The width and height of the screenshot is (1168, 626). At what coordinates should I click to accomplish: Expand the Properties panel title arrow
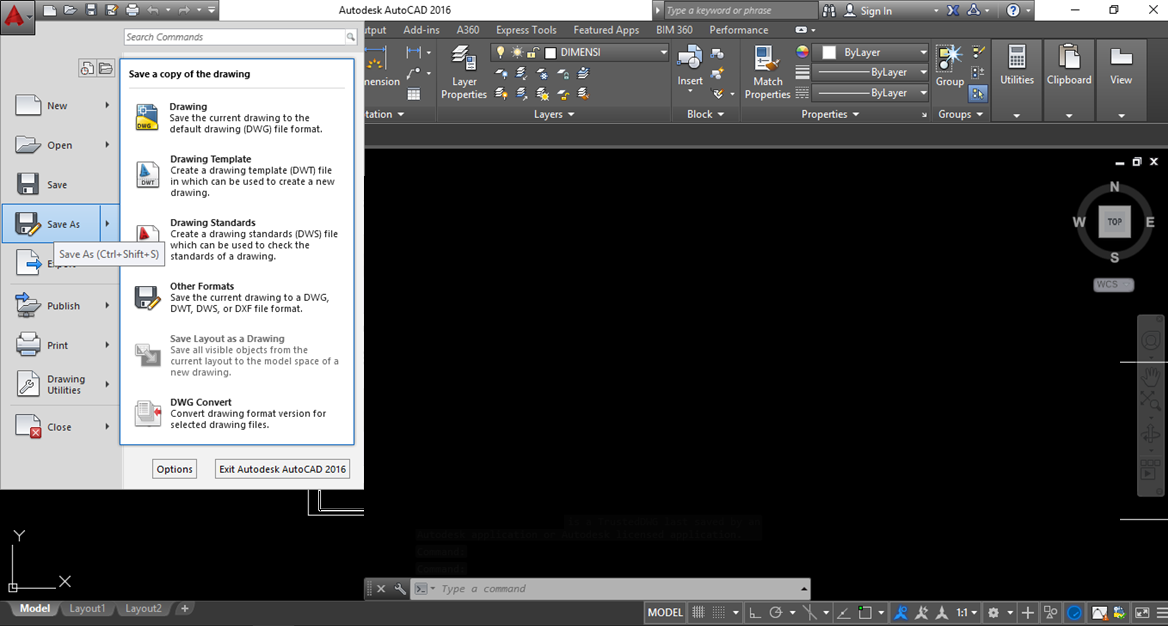click(x=855, y=115)
